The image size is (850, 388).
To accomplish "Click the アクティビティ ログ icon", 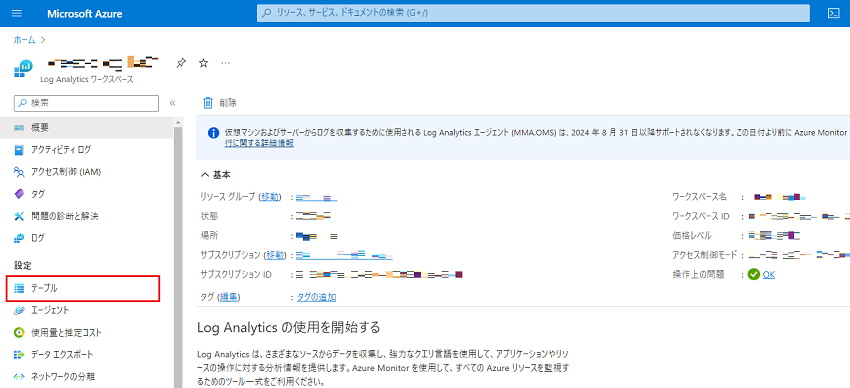I will [x=19, y=150].
